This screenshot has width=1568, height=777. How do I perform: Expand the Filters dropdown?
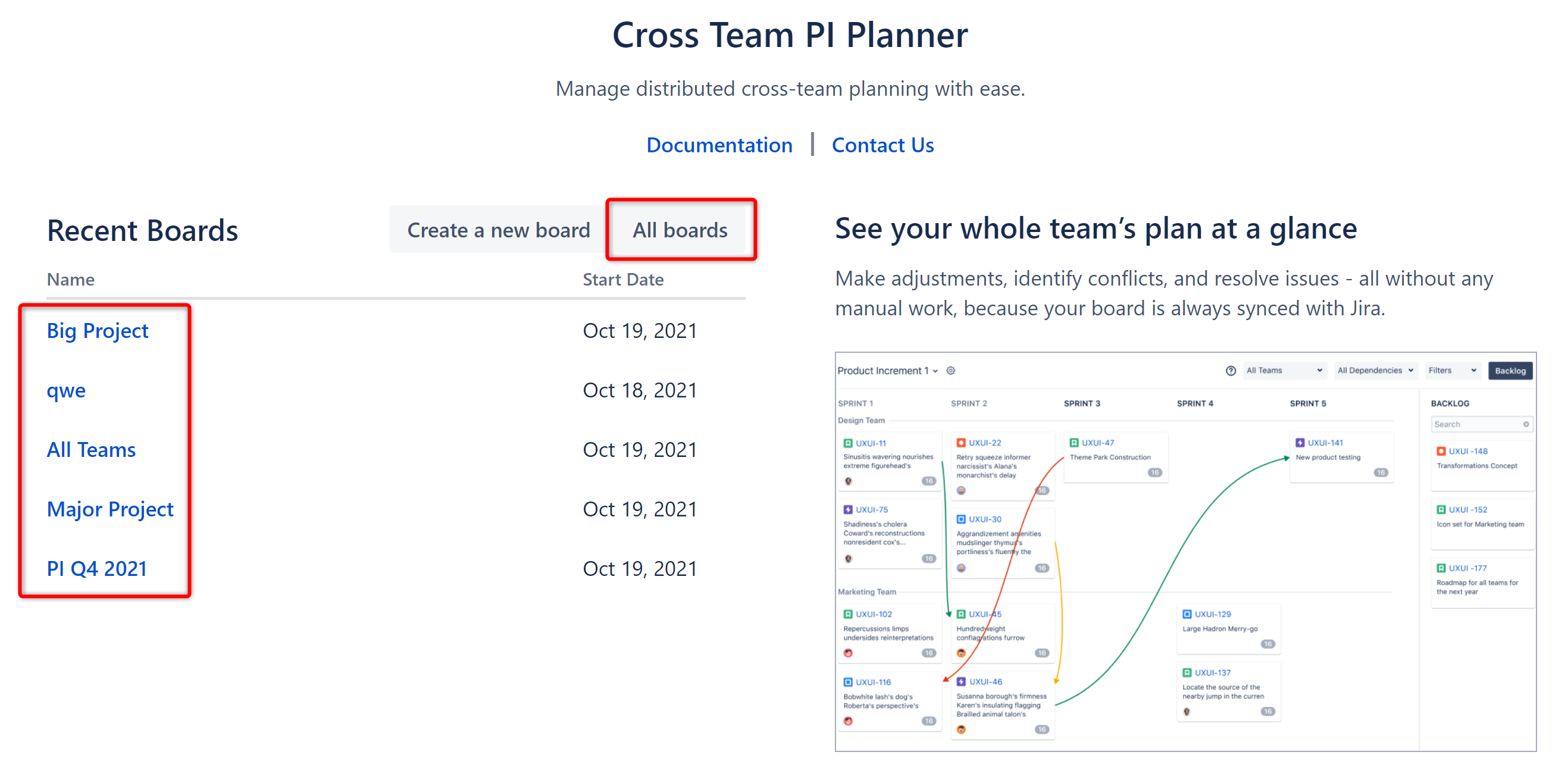click(1452, 371)
